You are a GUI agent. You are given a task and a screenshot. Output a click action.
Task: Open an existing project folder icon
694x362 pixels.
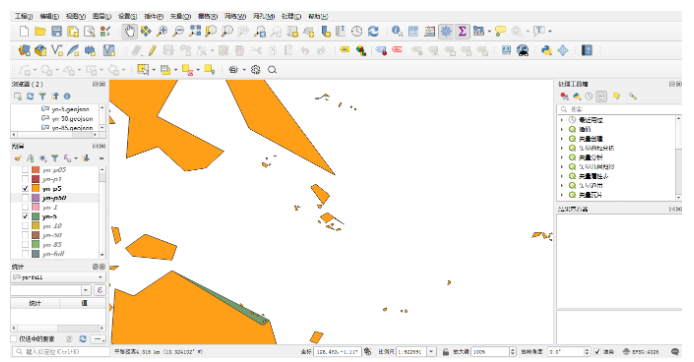pos(40,31)
